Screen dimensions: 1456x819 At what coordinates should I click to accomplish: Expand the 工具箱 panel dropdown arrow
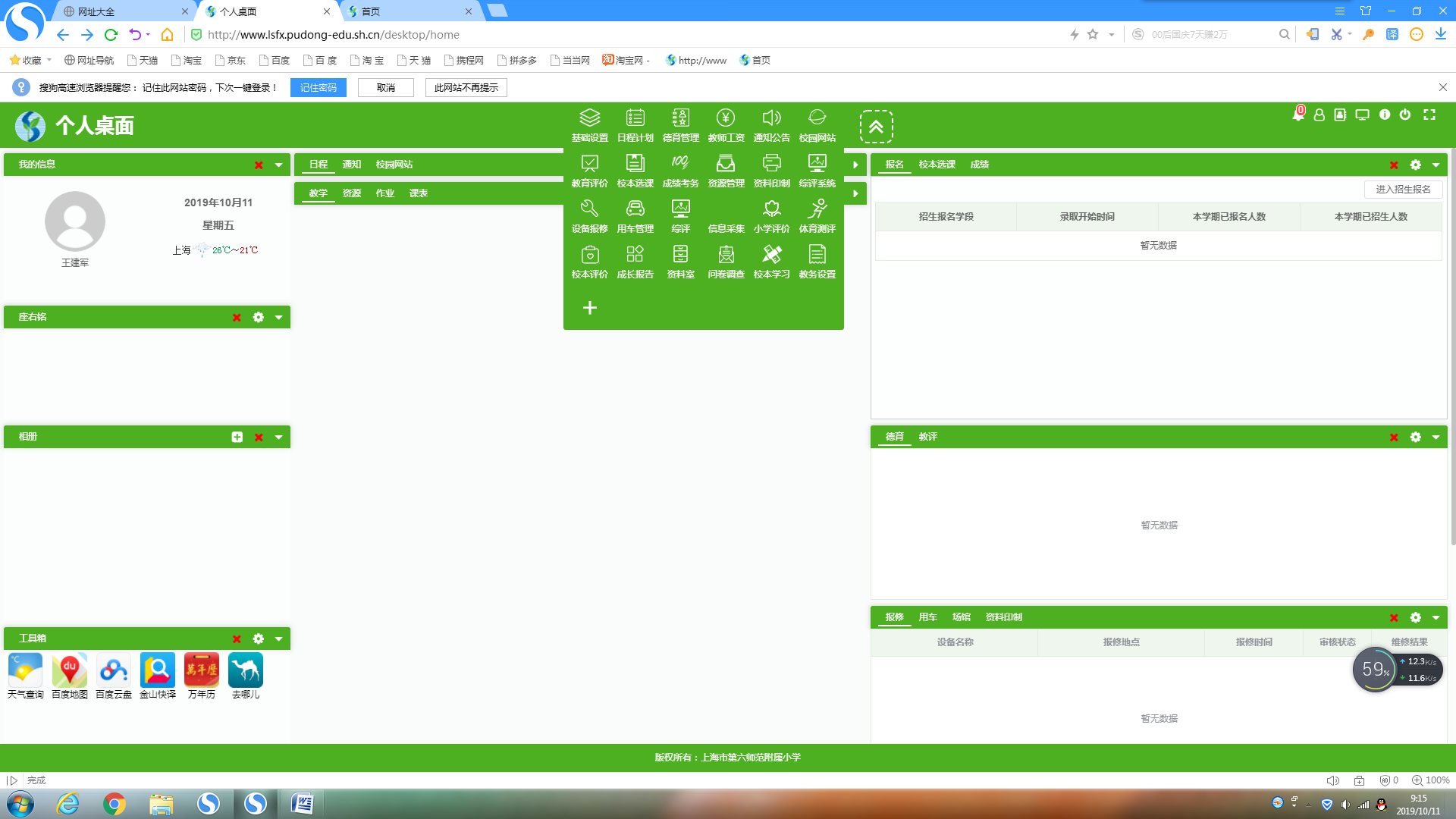279,639
